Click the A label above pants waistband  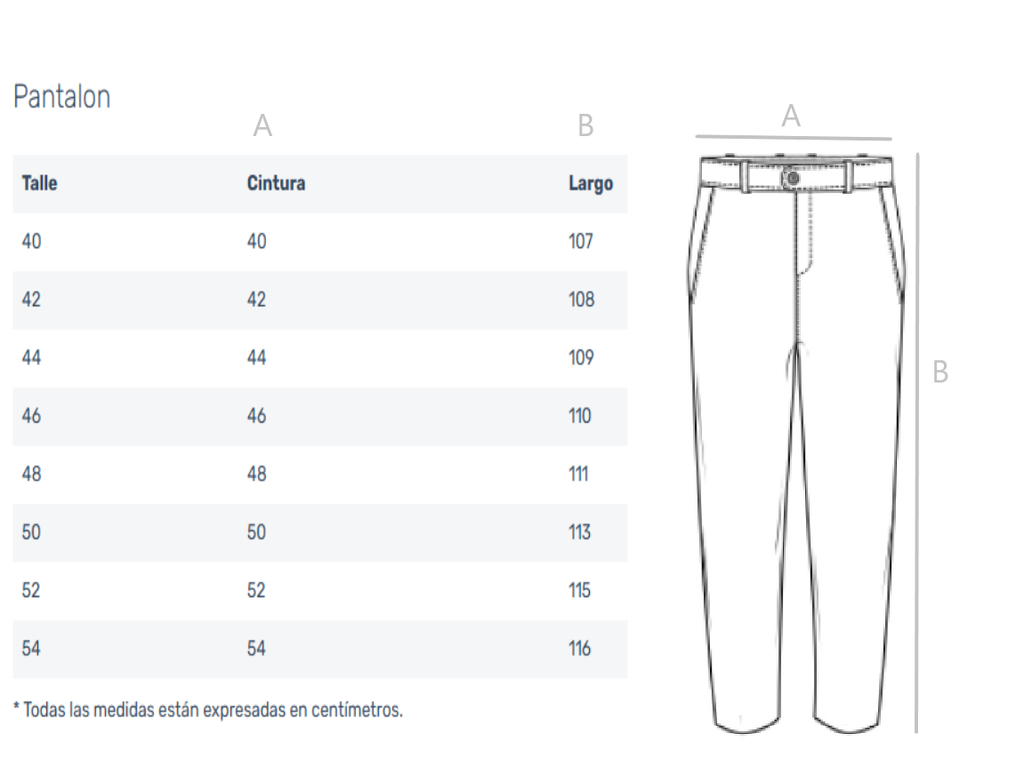click(791, 116)
